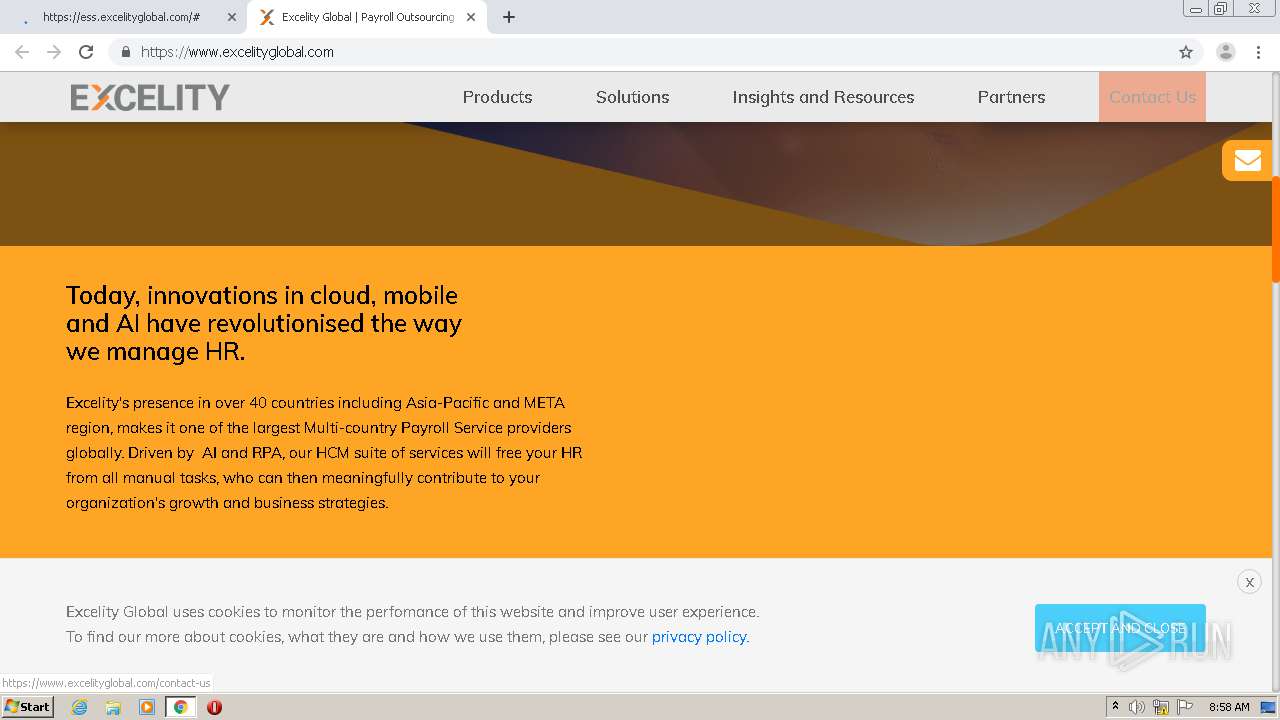Open the orange envelope contact widget

click(1247, 160)
